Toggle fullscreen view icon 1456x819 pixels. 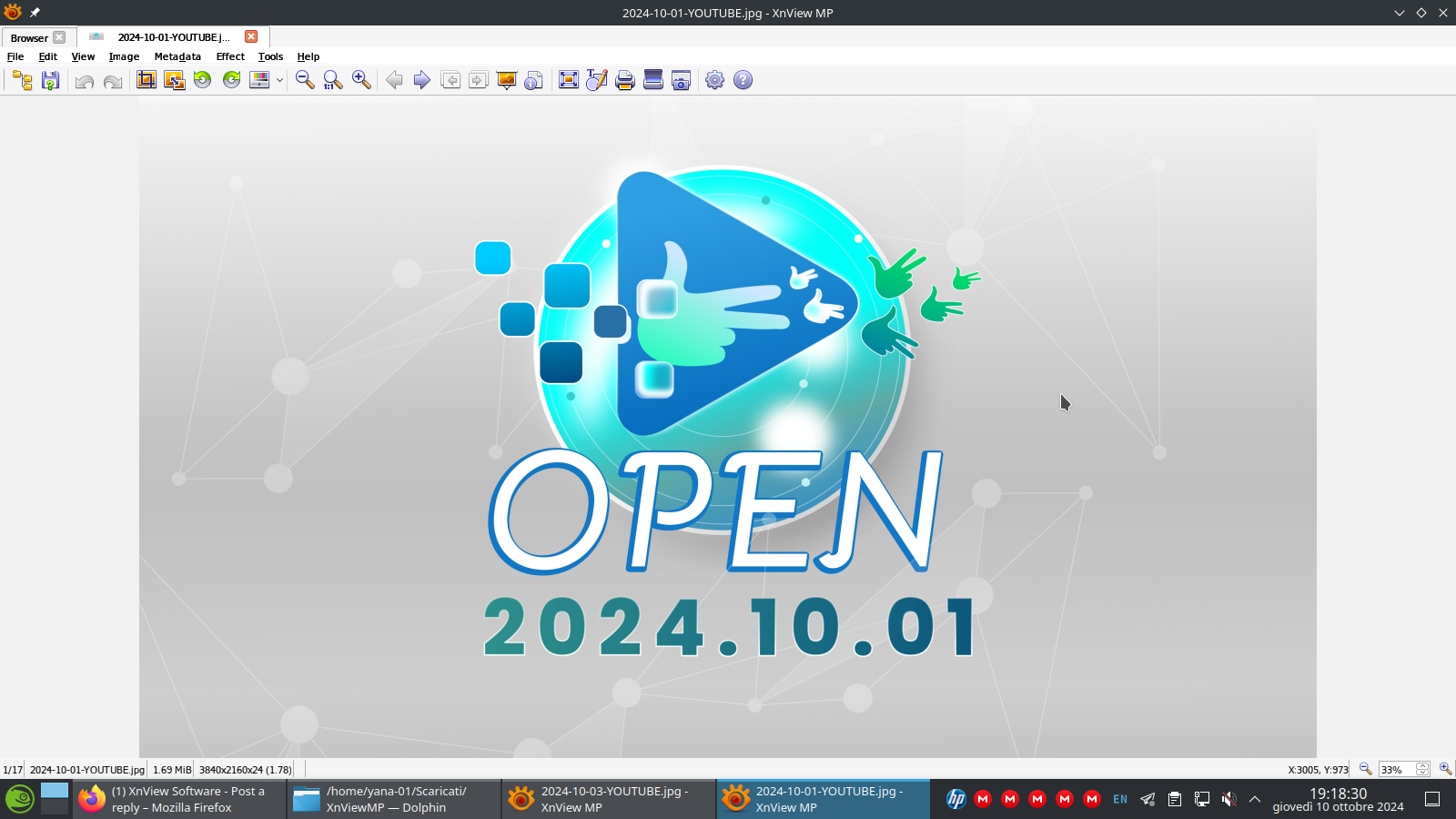[569, 80]
